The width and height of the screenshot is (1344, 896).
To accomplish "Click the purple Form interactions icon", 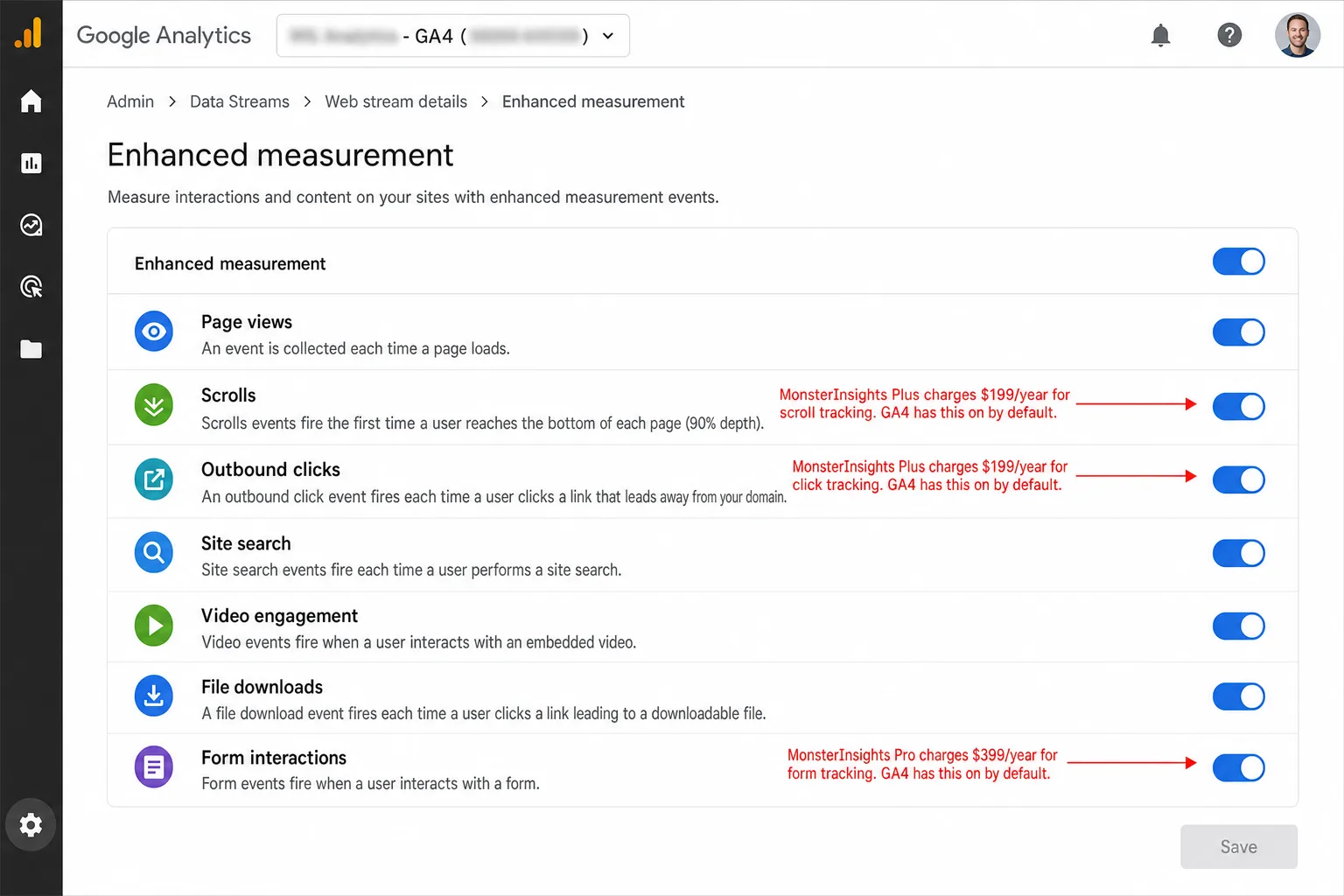I will tap(154, 767).
